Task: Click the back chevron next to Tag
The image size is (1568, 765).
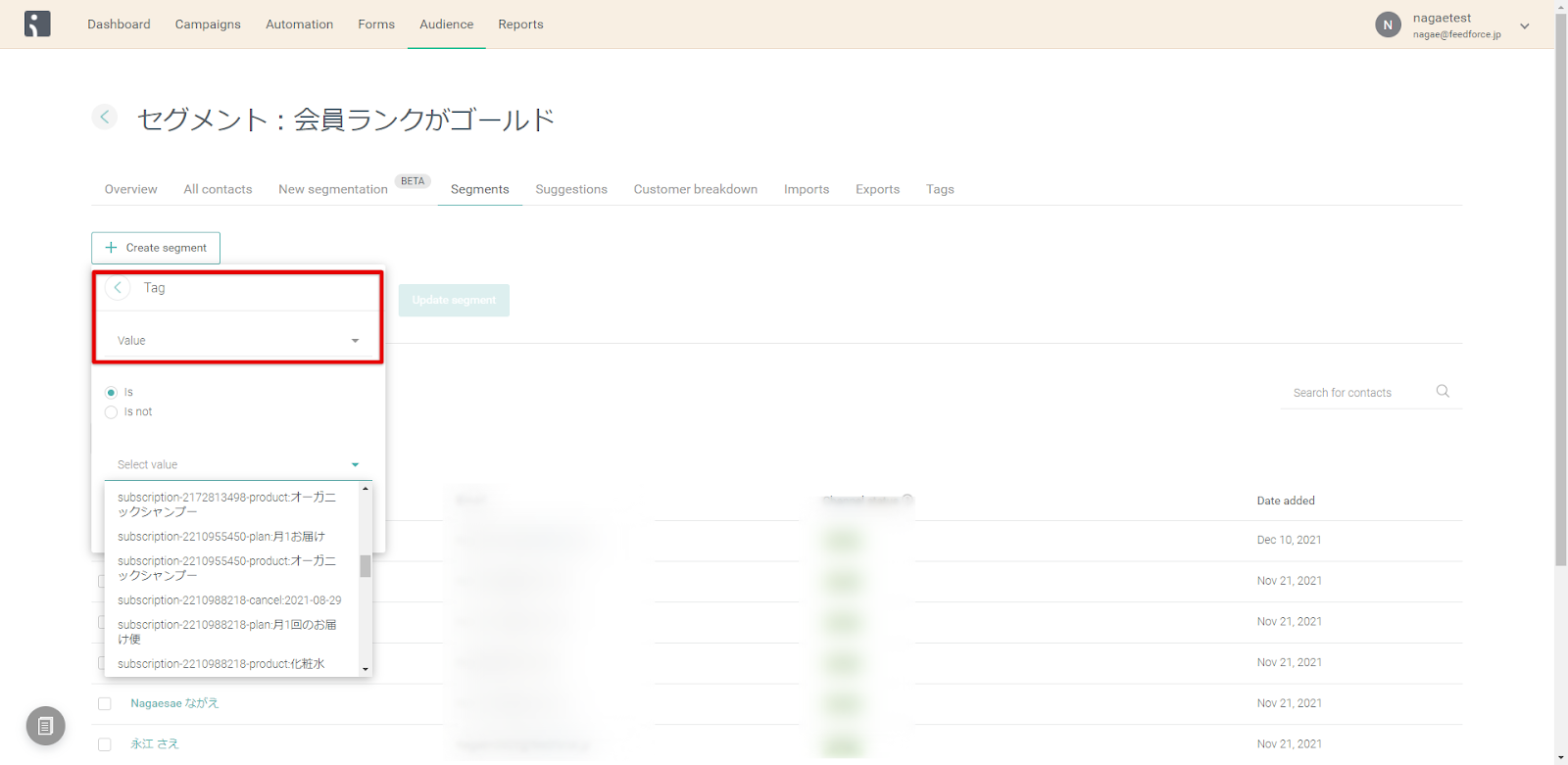Action: click(118, 287)
